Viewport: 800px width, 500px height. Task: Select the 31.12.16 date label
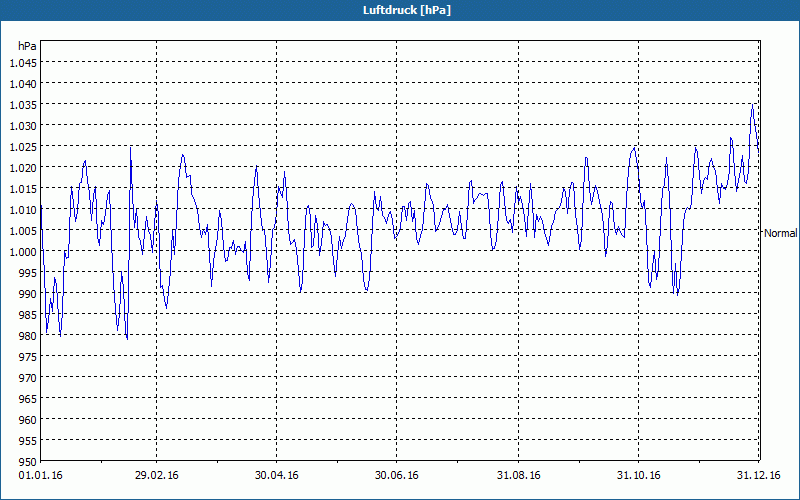coord(758,476)
